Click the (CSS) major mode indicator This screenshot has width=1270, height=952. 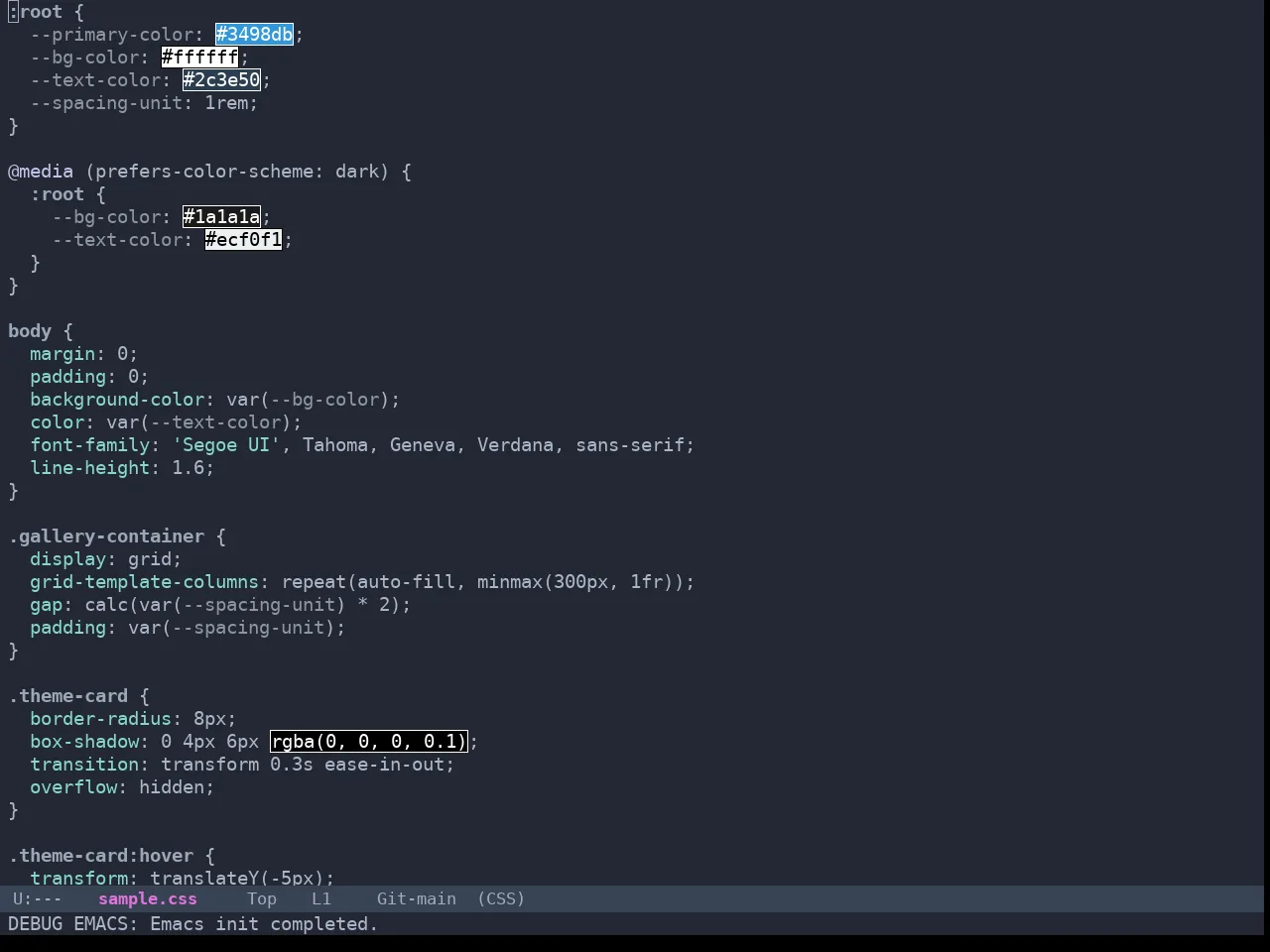(501, 899)
